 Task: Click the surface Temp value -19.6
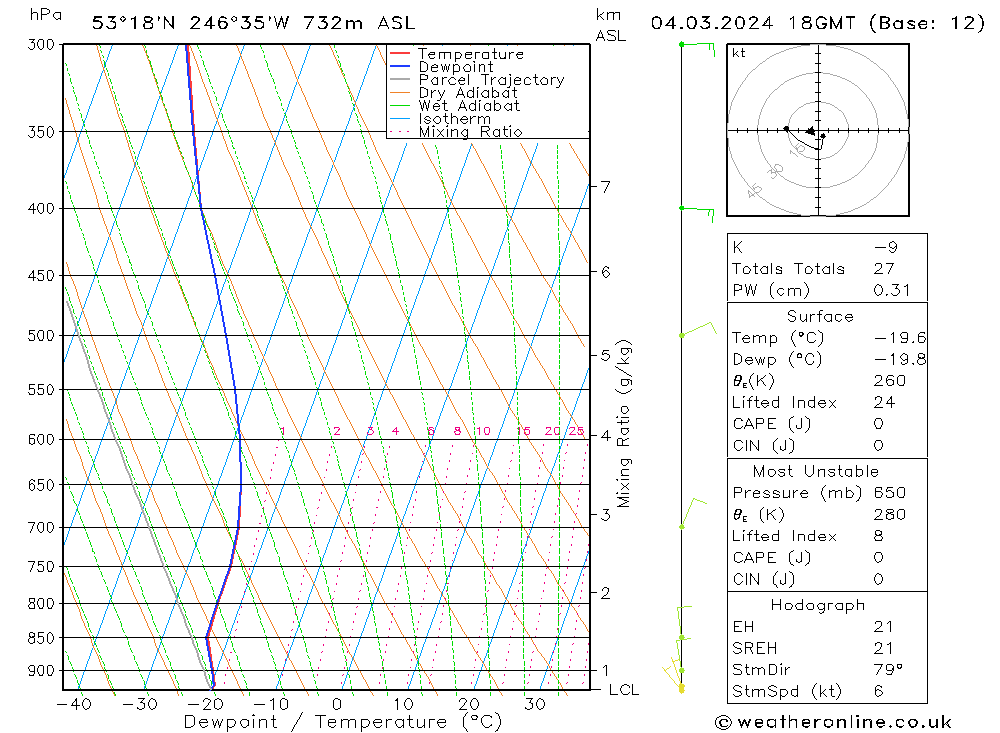900,338
